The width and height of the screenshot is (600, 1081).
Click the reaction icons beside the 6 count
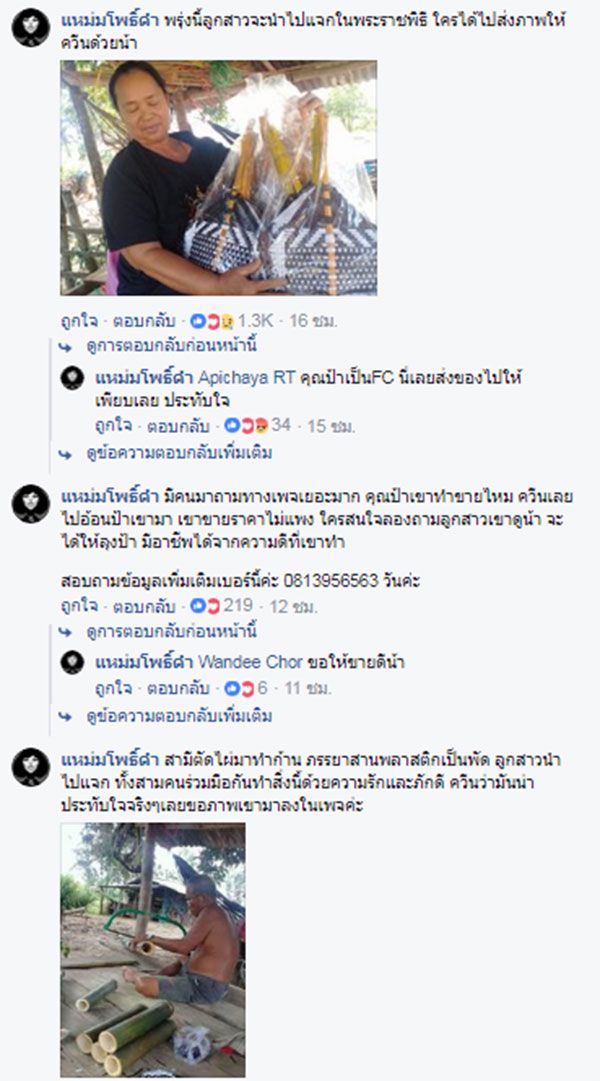tap(240, 688)
